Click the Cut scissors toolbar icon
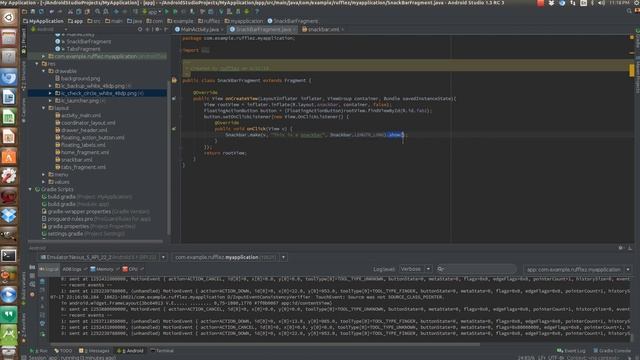 point(70,11)
